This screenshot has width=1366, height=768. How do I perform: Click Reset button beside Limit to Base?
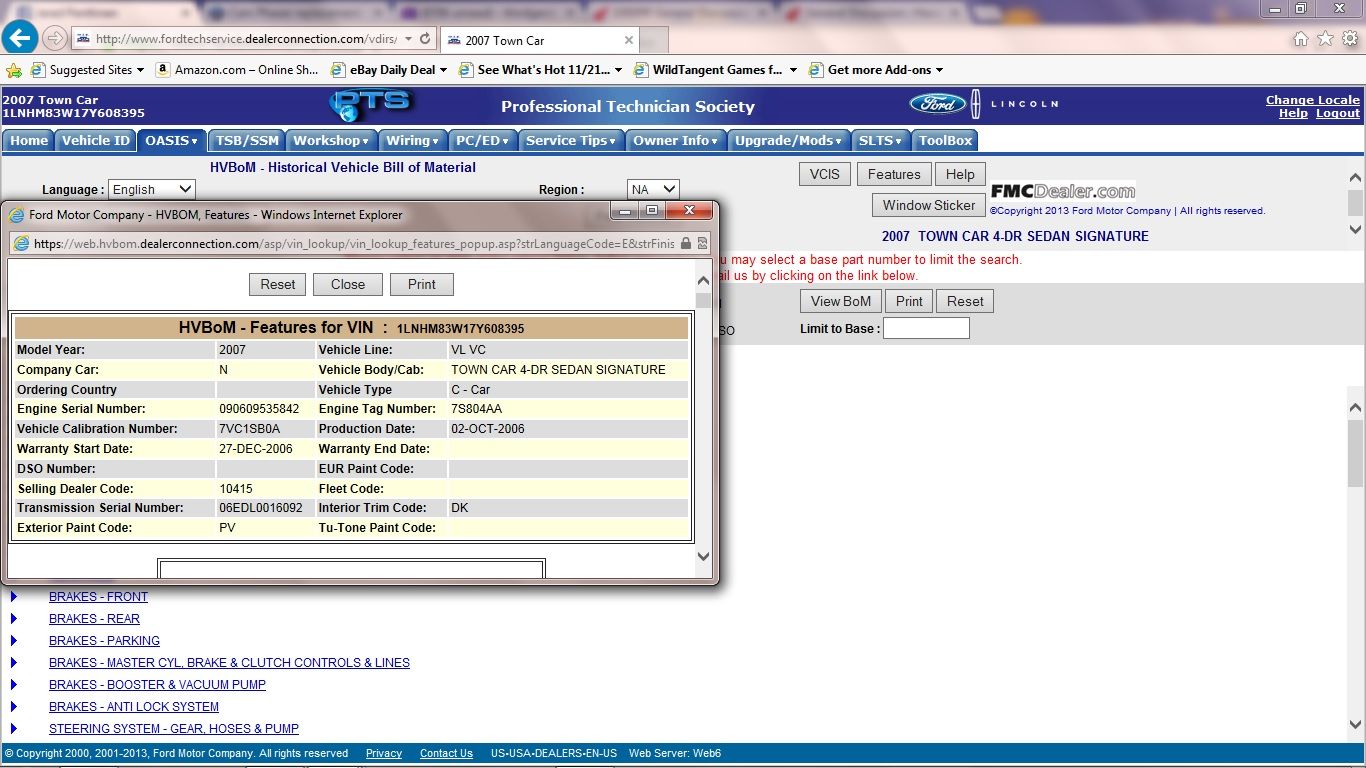965,301
